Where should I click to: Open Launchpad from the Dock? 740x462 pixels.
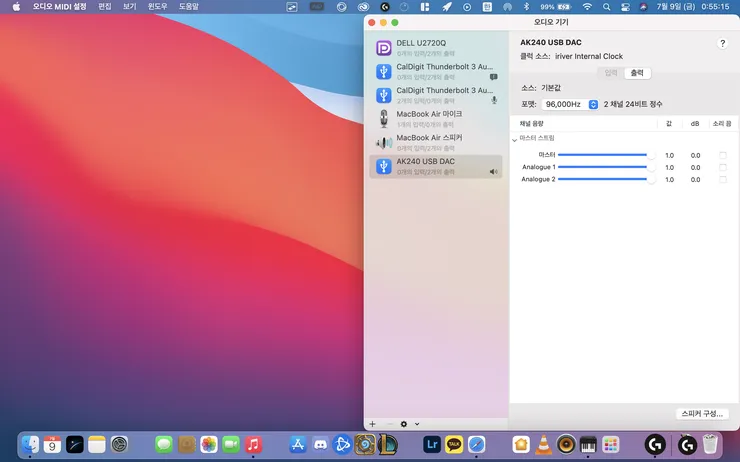610,444
